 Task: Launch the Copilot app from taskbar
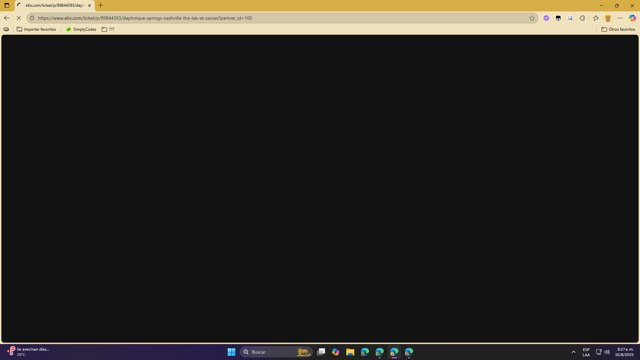tap(336, 352)
